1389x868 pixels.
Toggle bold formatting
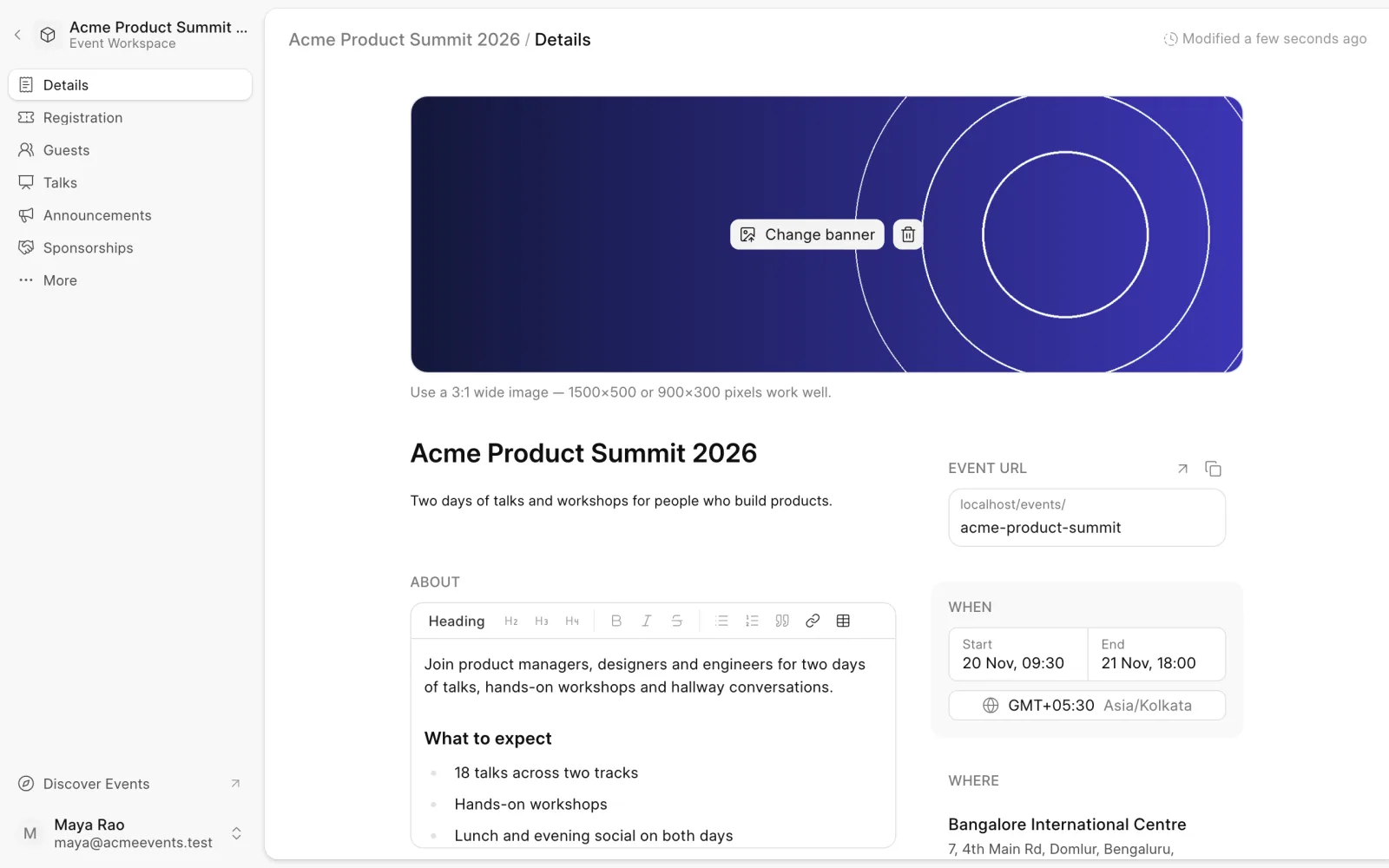coord(616,621)
